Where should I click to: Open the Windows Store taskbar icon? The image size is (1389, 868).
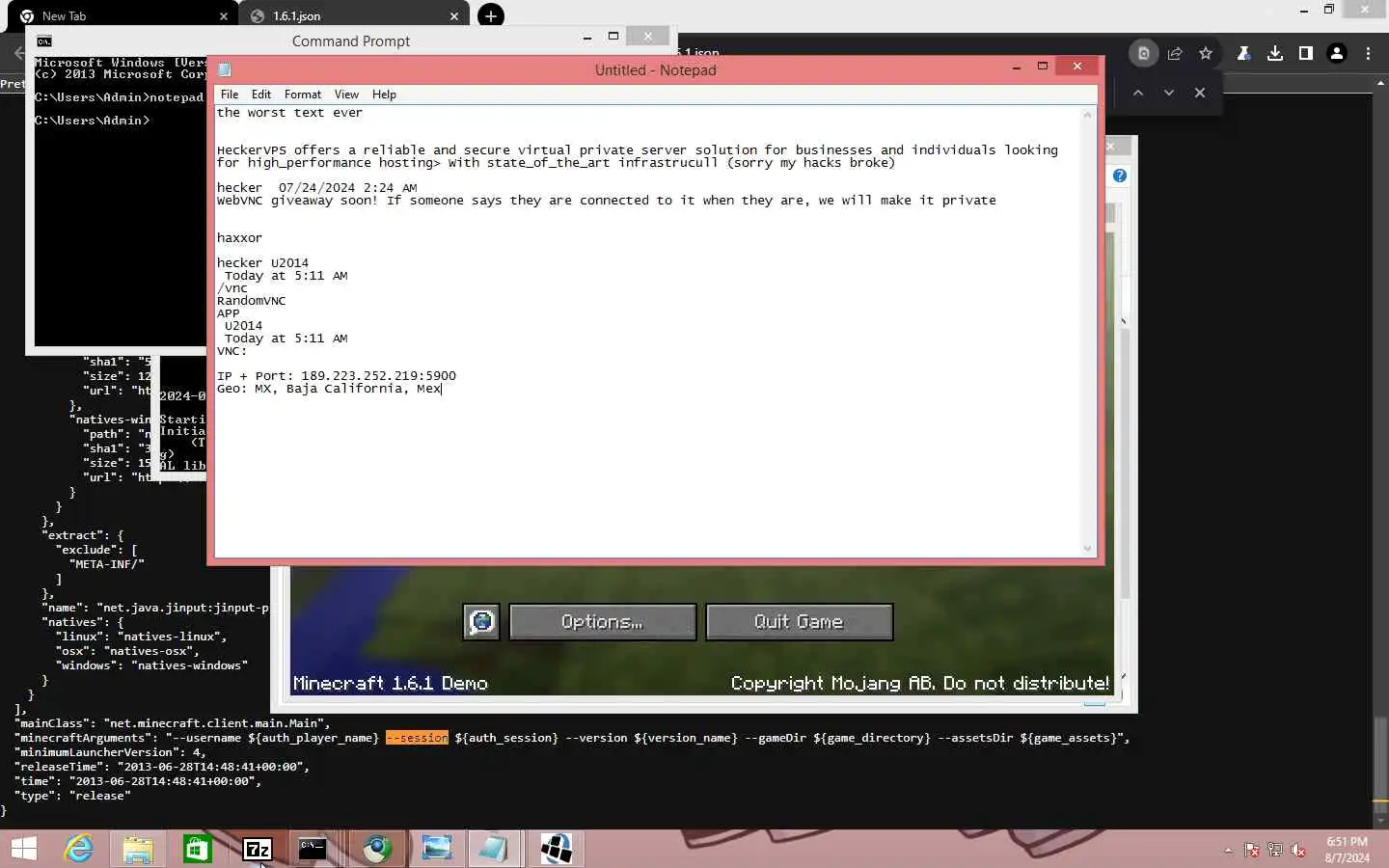tap(198, 849)
